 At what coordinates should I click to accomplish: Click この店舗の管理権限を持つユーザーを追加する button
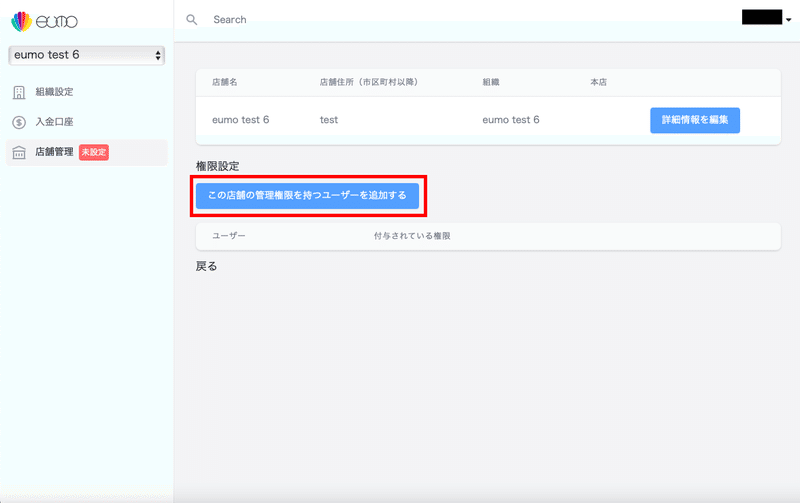[307, 195]
